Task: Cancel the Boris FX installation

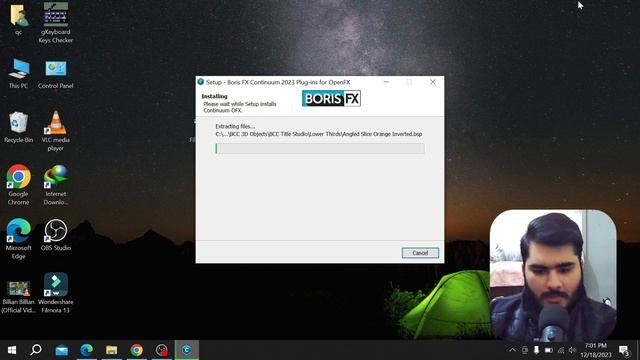Action: (420, 253)
